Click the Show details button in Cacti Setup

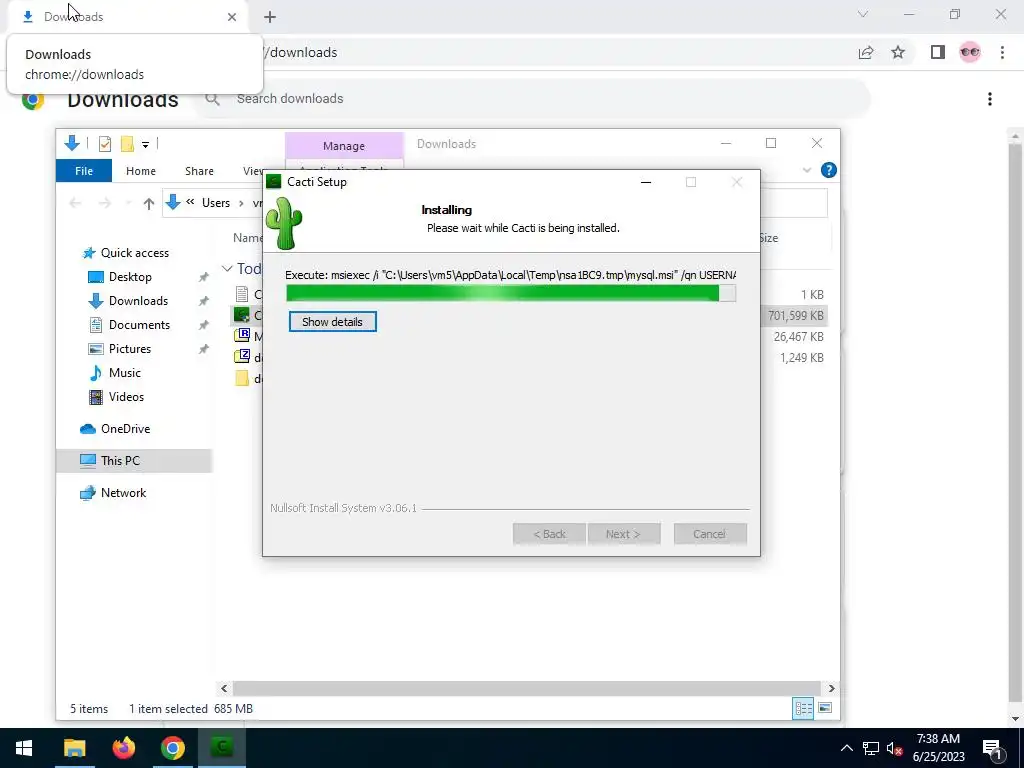tap(332, 322)
